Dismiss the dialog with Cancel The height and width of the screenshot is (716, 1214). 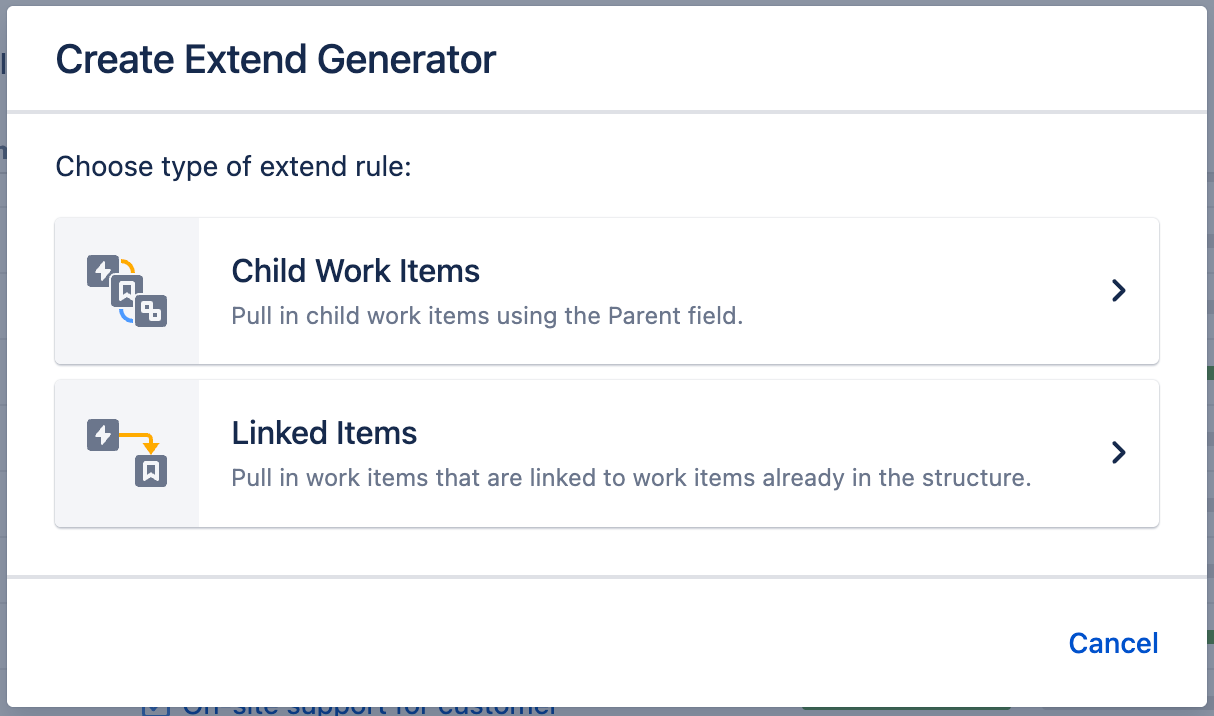click(1113, 643)
